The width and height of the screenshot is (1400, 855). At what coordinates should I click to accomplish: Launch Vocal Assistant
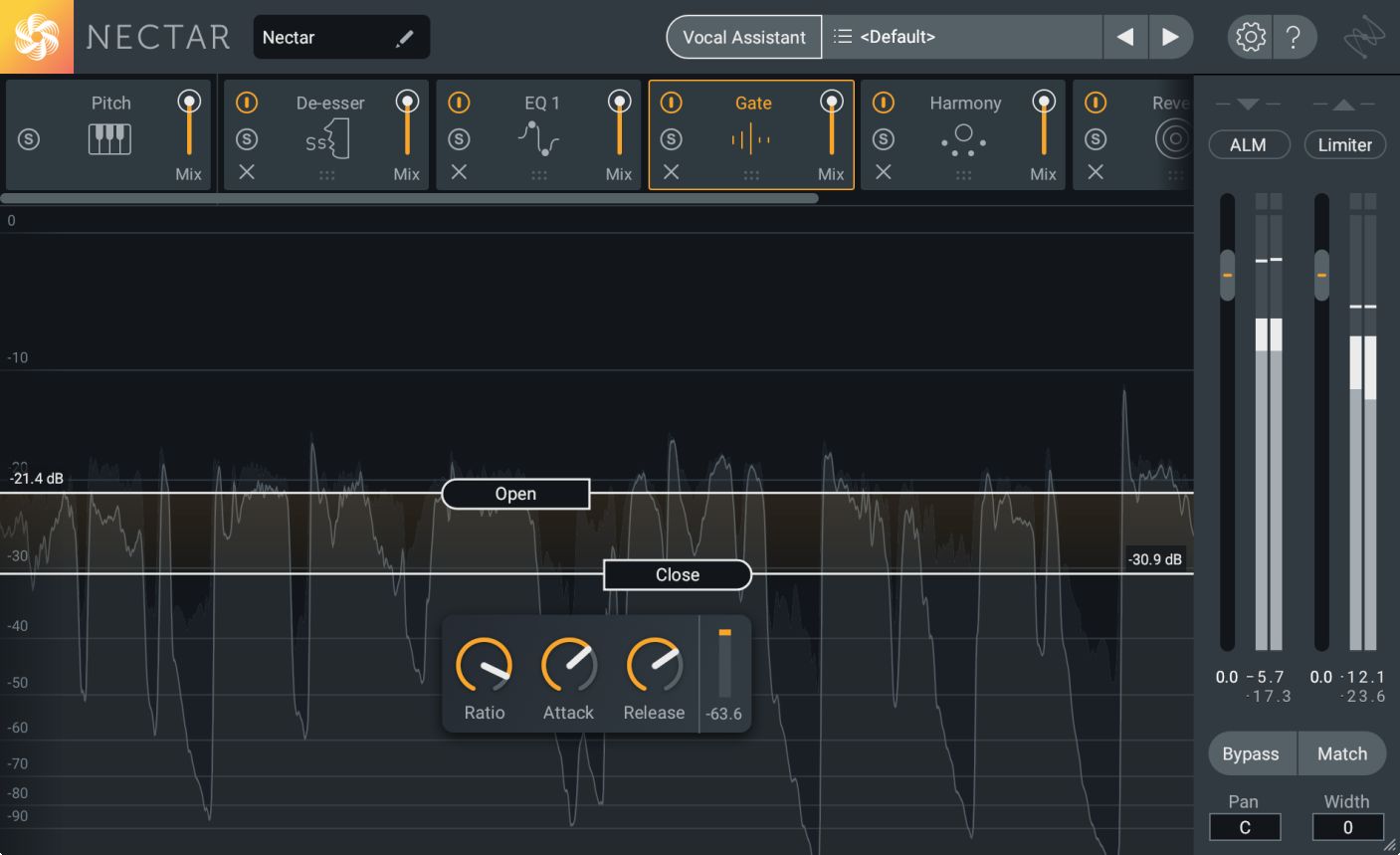744,37
